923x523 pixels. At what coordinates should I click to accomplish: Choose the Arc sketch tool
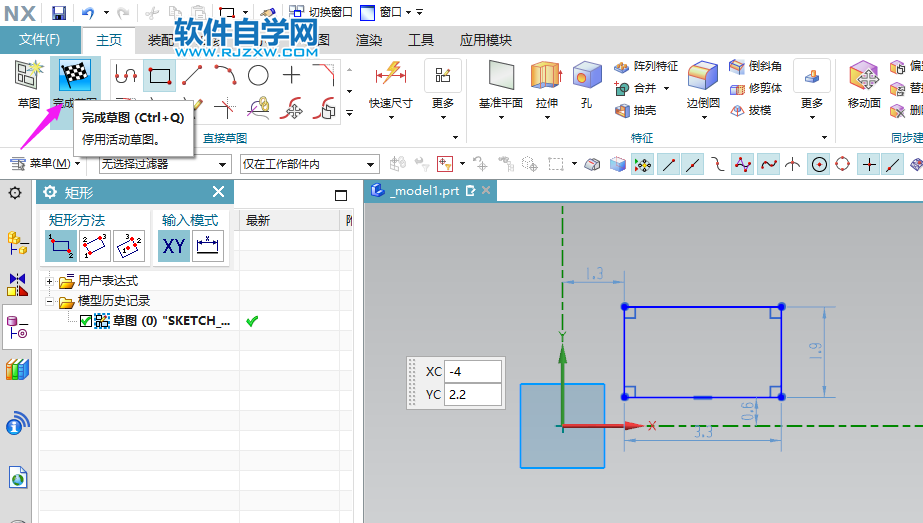[x=225, y=75]
